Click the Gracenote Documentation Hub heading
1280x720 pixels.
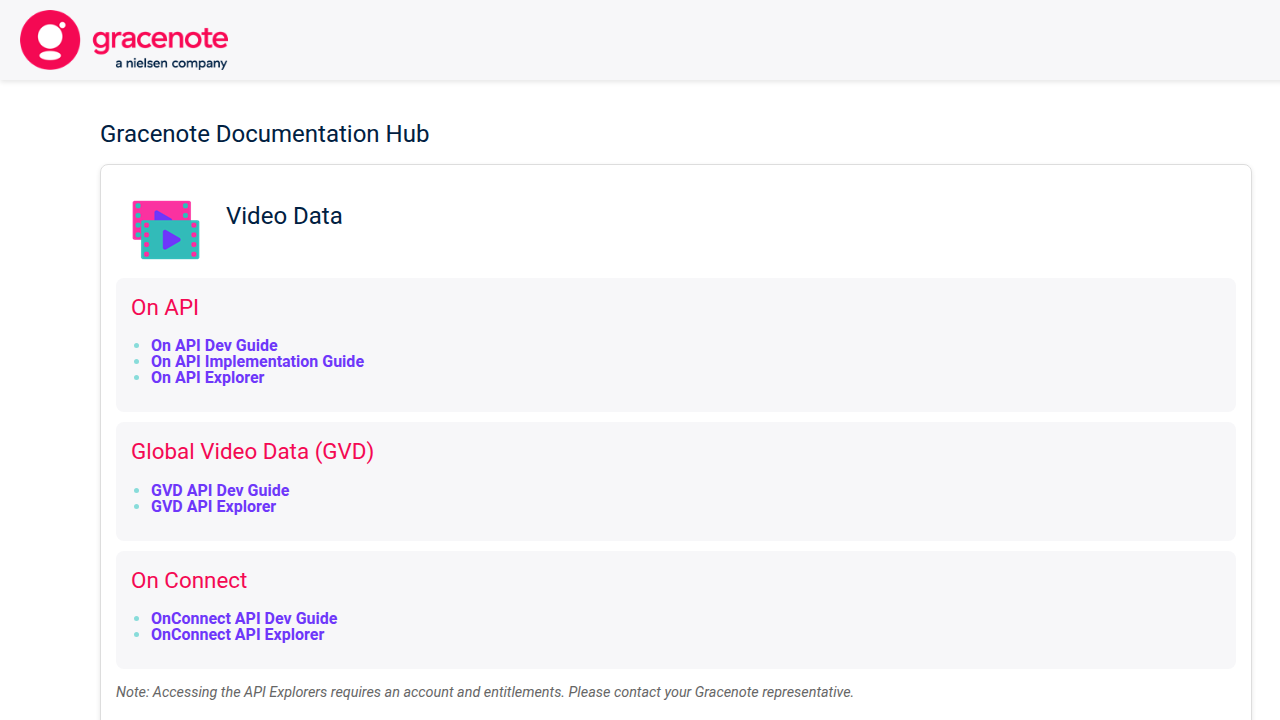click(x=265, y=134)
